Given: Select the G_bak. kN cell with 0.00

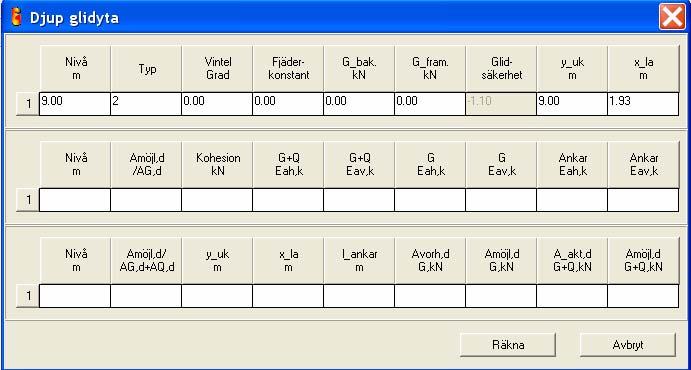Looking at the screenshot, I should click(x=359, y=104).
